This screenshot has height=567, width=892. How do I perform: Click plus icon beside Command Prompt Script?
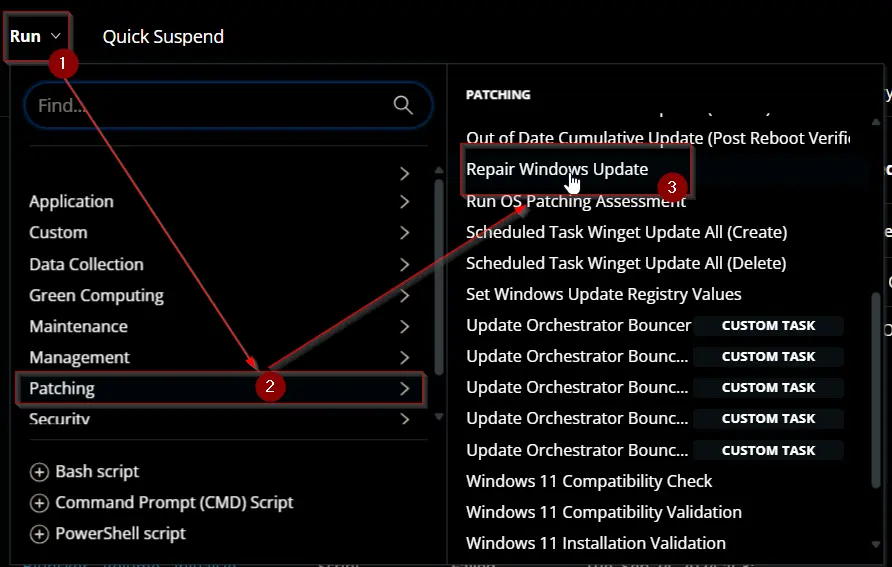tap(39, 503)
